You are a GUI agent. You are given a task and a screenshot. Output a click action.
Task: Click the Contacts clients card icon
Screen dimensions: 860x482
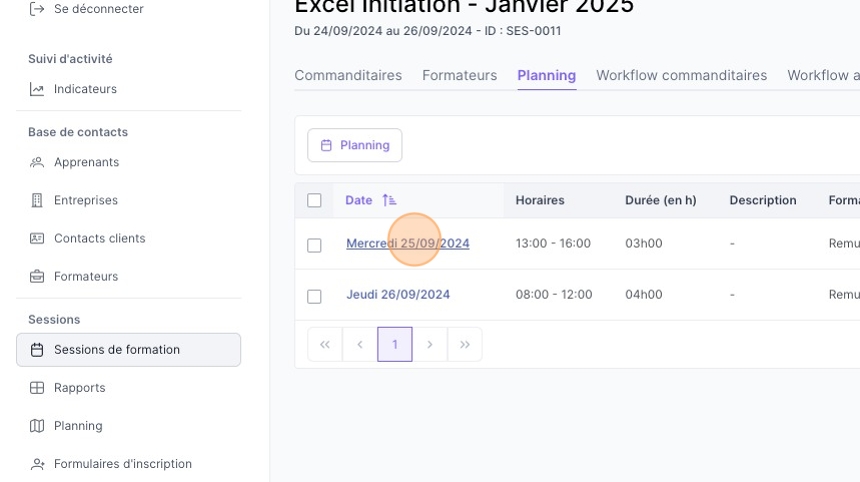click(x=37, y=239)
